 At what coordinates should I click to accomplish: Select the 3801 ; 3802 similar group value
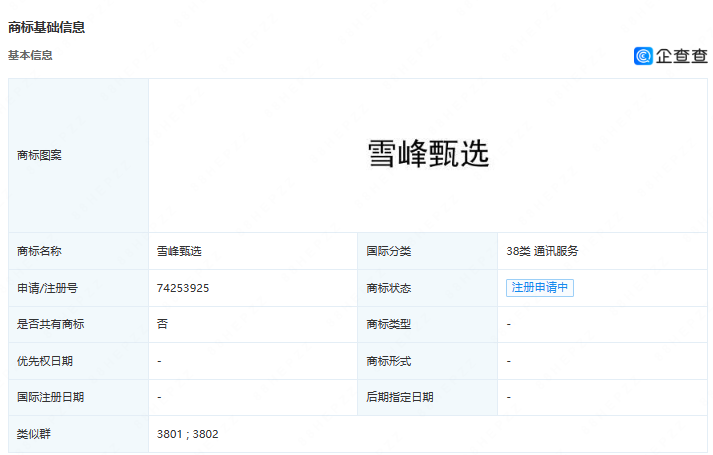187,434
